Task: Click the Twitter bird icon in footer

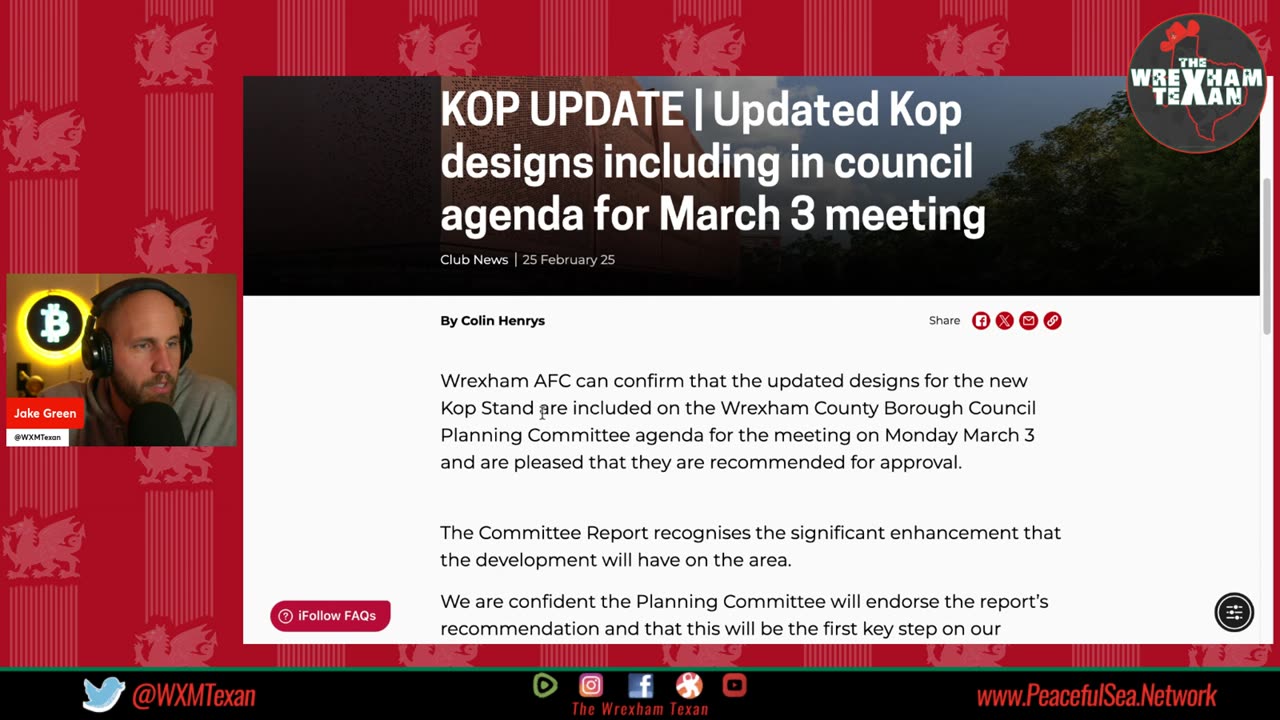Action: [103, 694]
